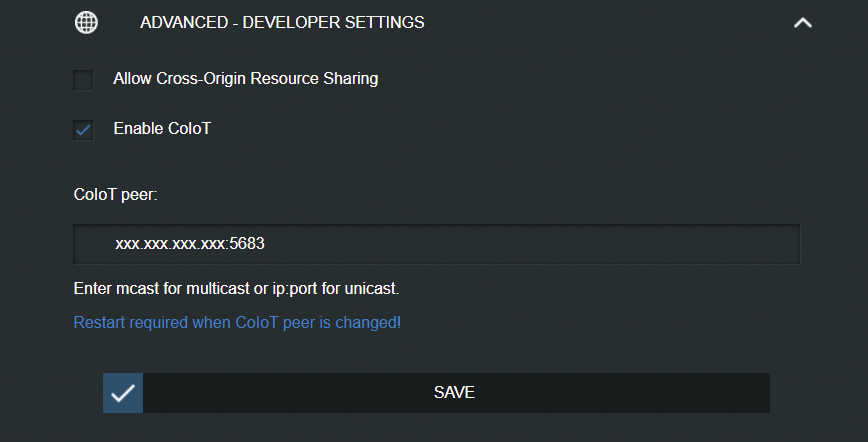The image size is (868, 442).
Task: Click the Restart required warning text
Action: [237, 322]
